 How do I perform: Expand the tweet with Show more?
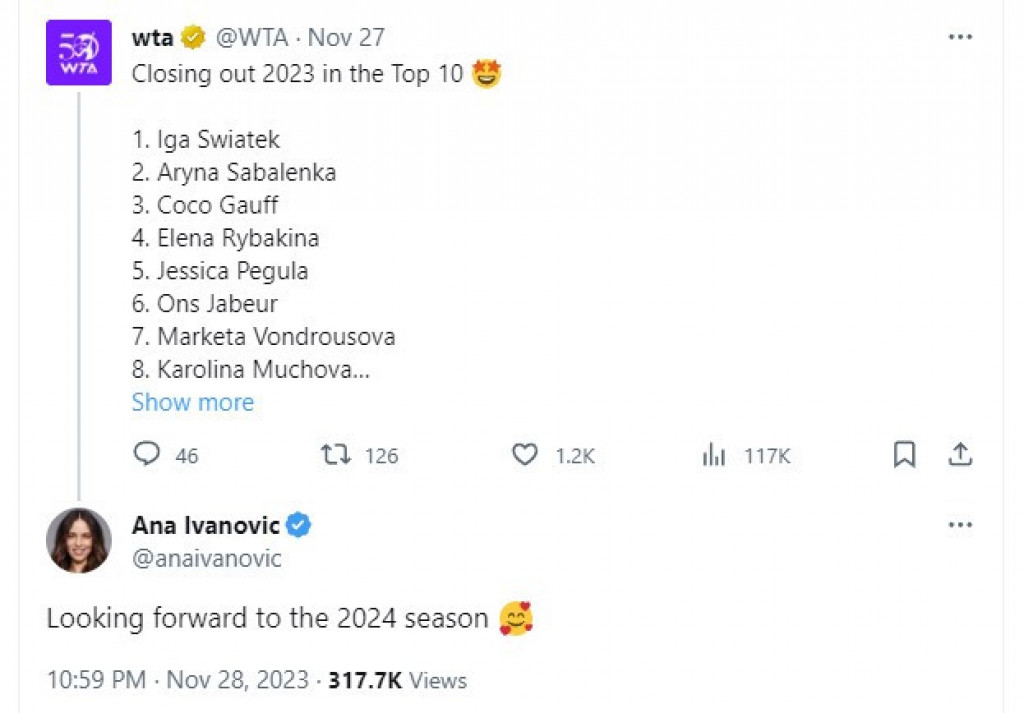pyautogui.click(x=193, y=402)
